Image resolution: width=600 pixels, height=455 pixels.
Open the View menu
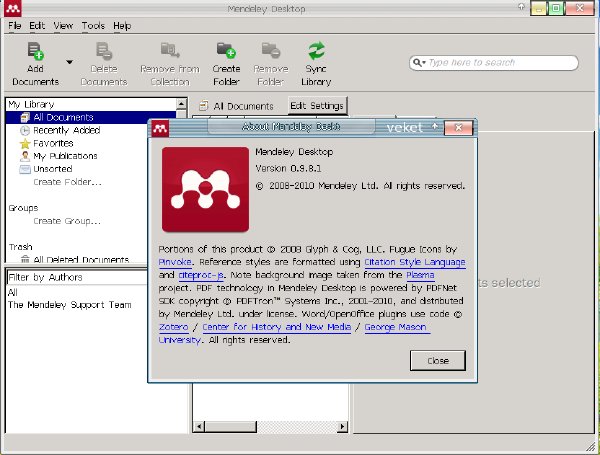click(63, 26)
